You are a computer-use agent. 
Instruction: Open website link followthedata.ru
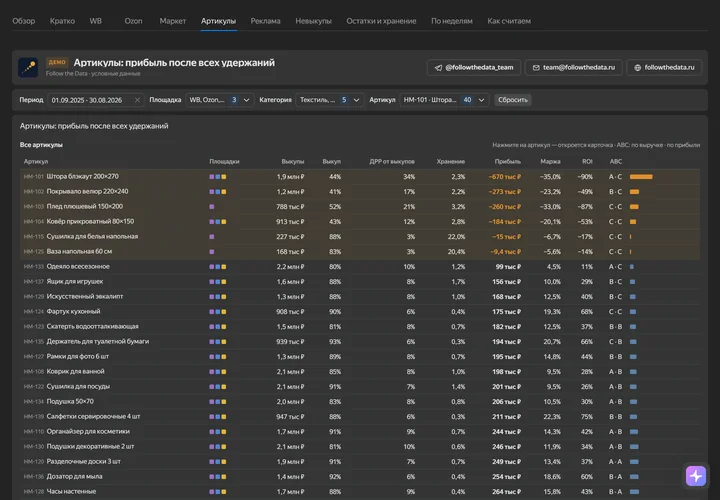[x=664, y=67]
